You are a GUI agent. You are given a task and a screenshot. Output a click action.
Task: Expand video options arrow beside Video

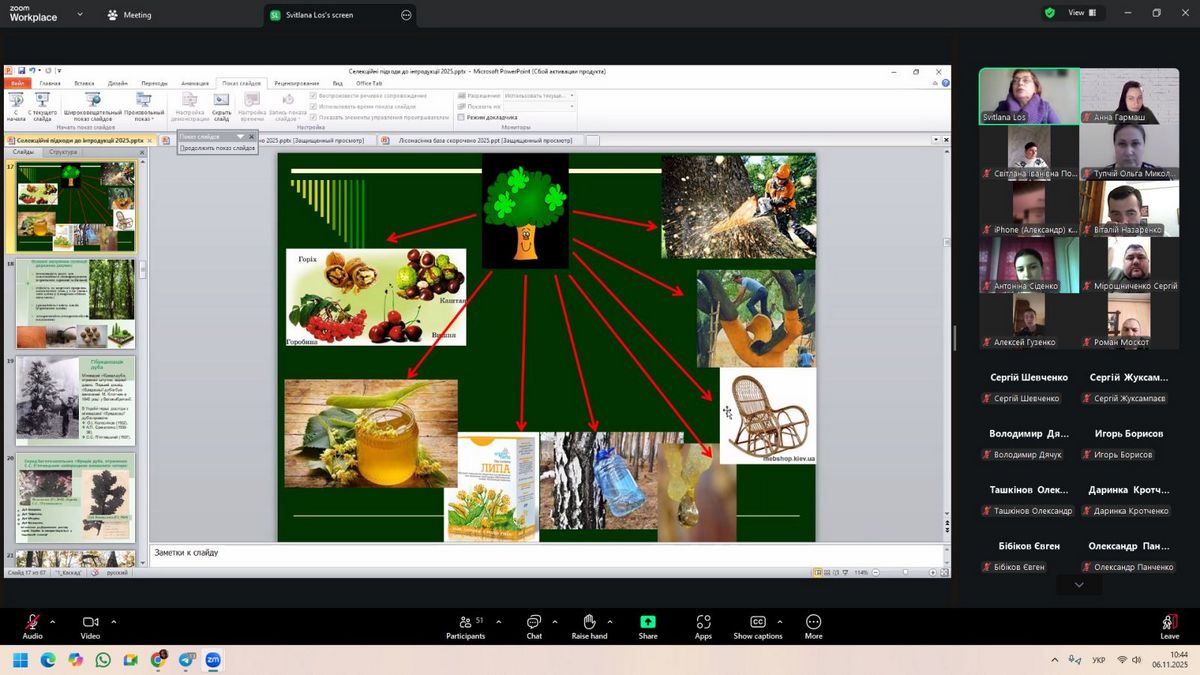[x=113, y=621]
